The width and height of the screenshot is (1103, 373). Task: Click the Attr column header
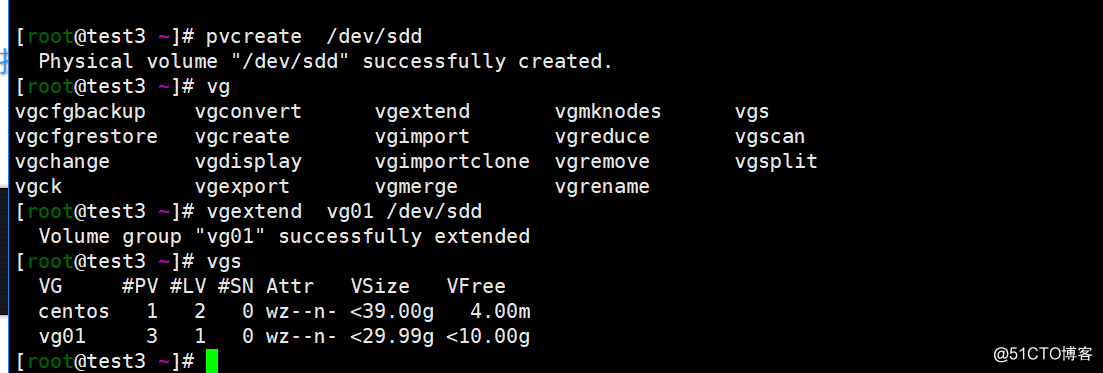(x=290, y=286)
